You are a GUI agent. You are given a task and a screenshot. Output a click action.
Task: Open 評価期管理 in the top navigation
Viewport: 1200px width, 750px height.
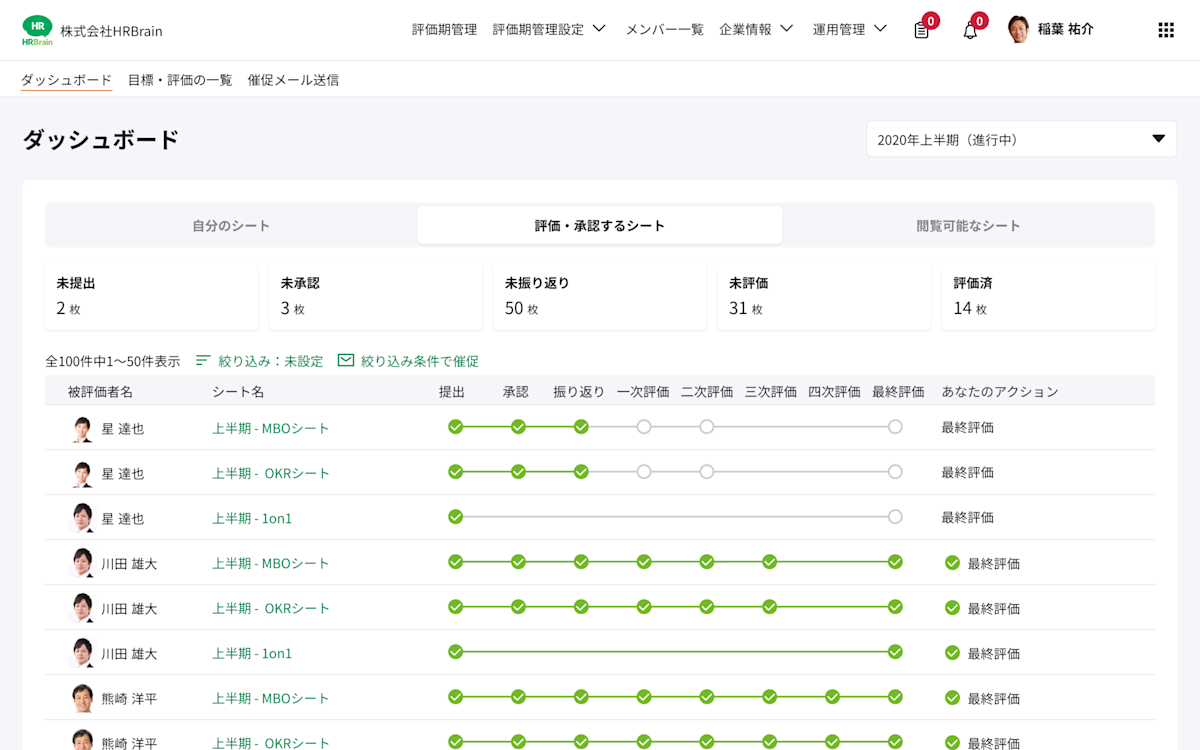coord(444,30)
